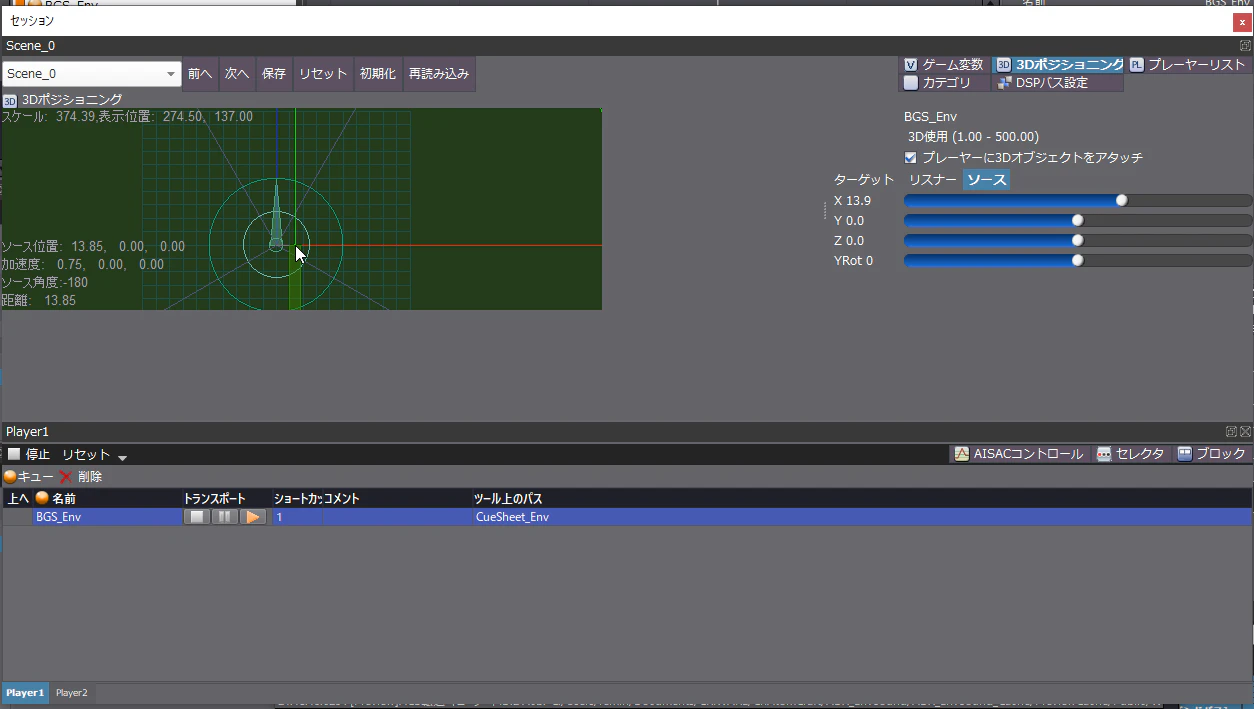The width and height of the screenshot is (1254, 709).
Task: Open the AISACコントロール panel
Action: click(x=1018, y=454)
